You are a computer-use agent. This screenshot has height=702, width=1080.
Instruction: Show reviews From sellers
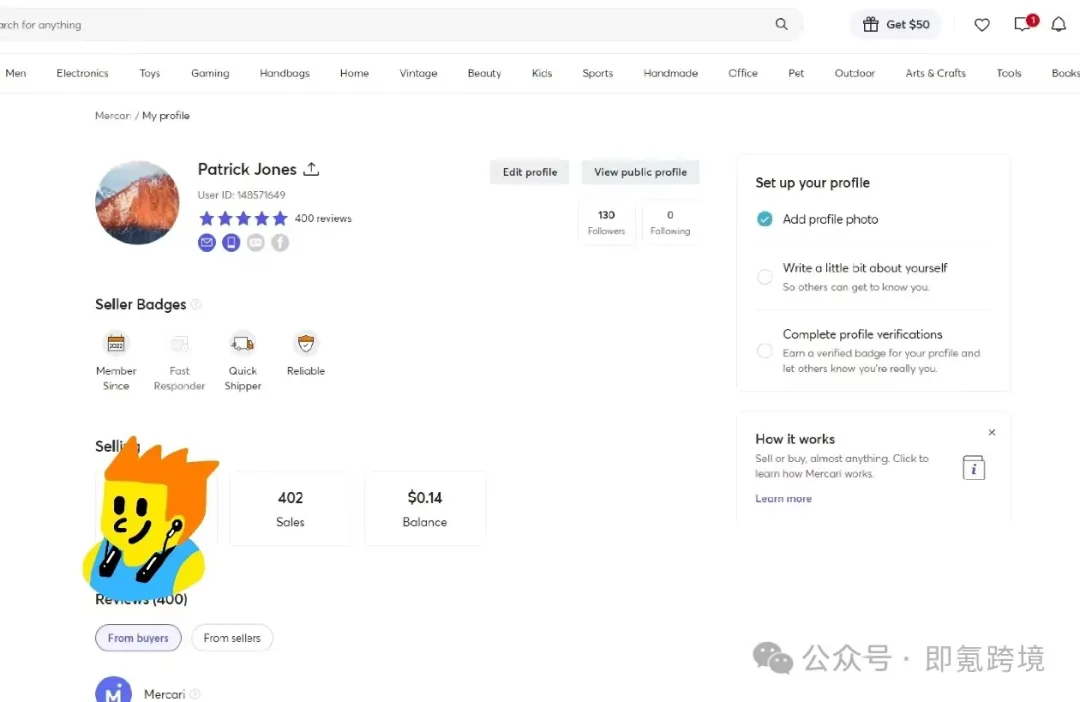pyautogui.click(x=232, y=638)
